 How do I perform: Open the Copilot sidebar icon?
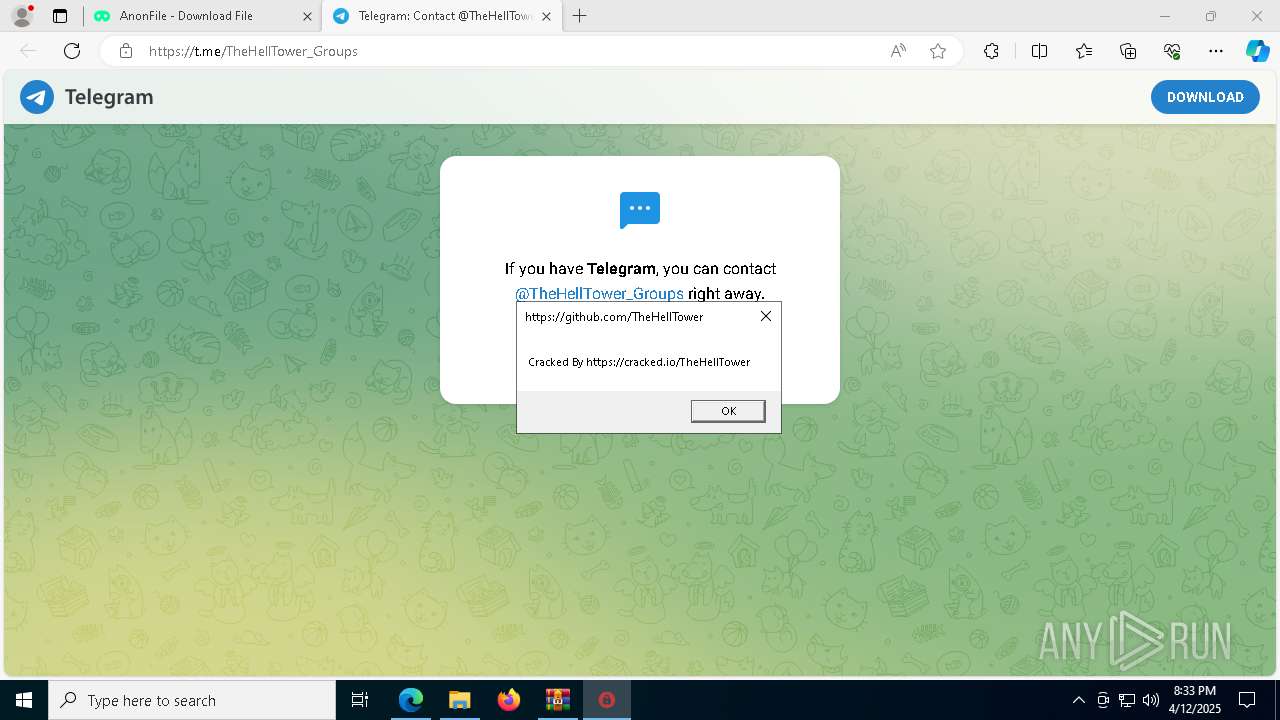tap(1257, 51)
